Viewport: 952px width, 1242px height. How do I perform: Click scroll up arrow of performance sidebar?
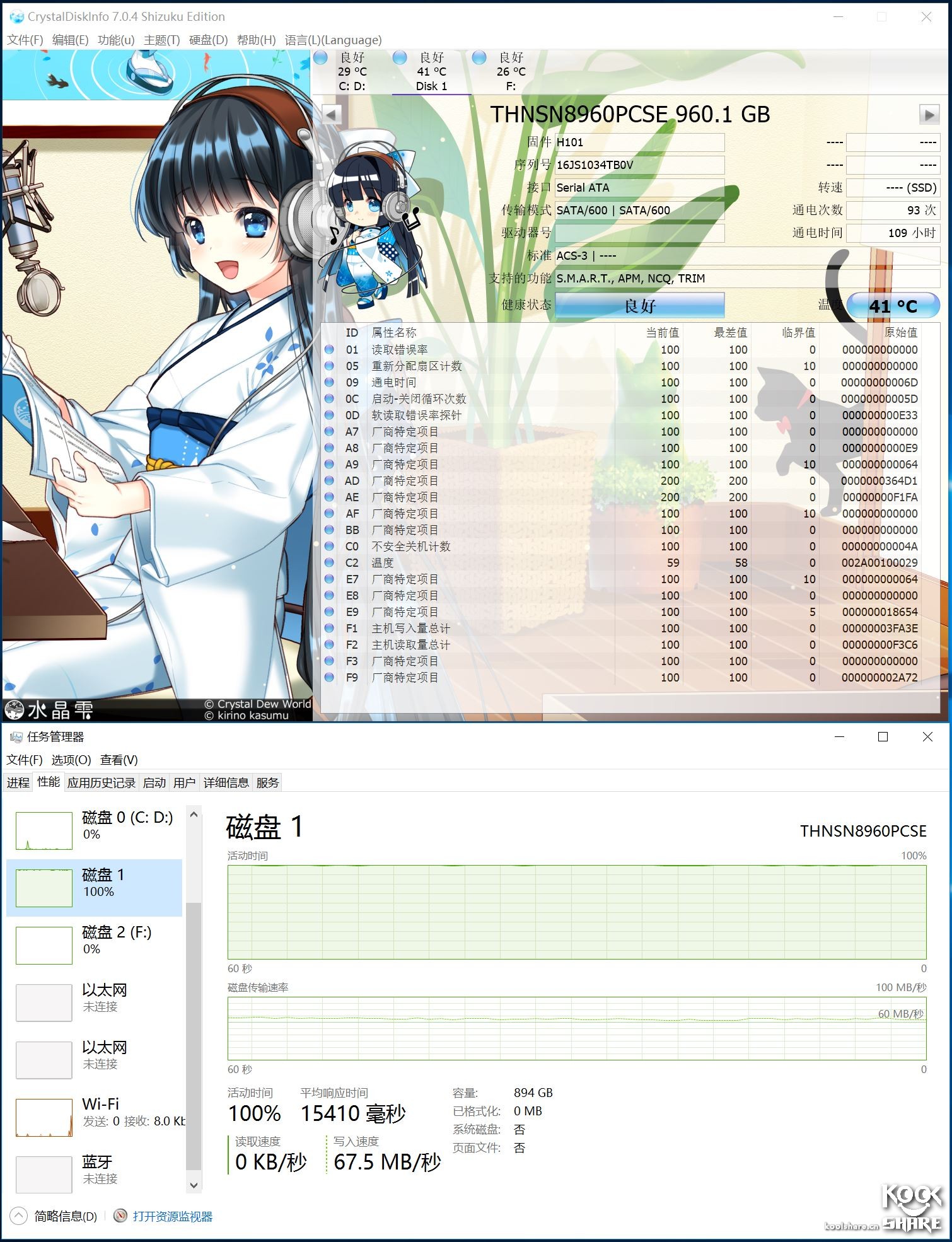coord(194,814)
